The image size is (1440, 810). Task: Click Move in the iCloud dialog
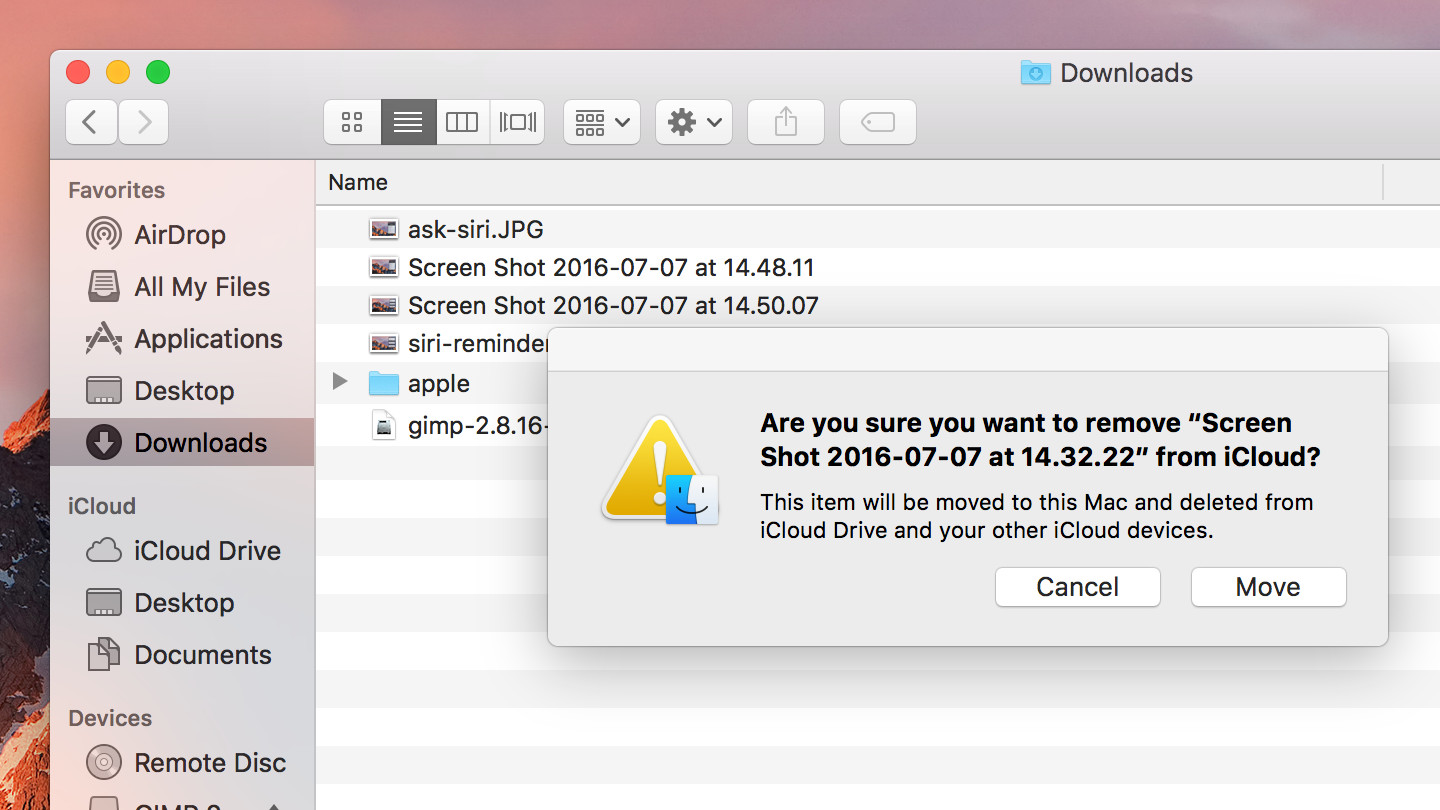(1268, 587)
